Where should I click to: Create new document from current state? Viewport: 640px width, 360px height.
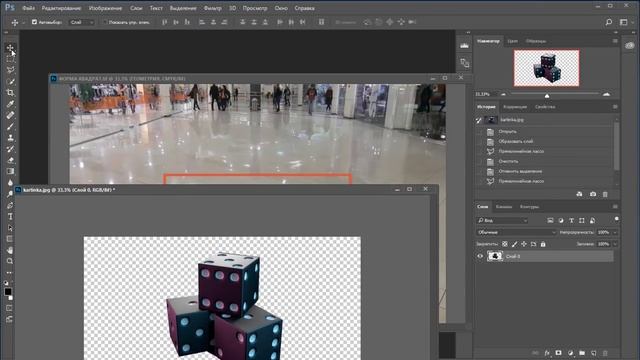(x=579, y=194)
